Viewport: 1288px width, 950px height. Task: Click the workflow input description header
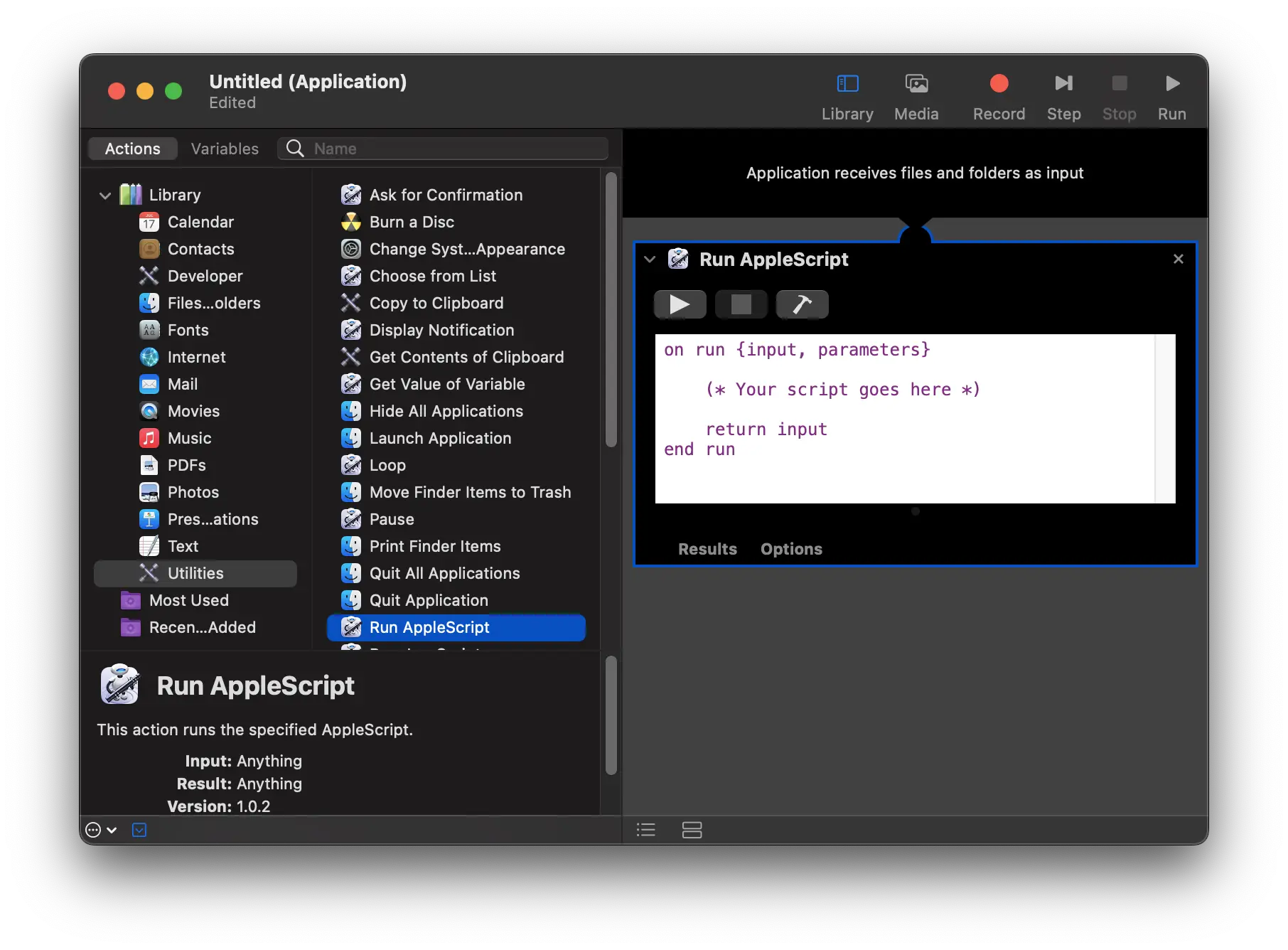[x=915, y=173]
